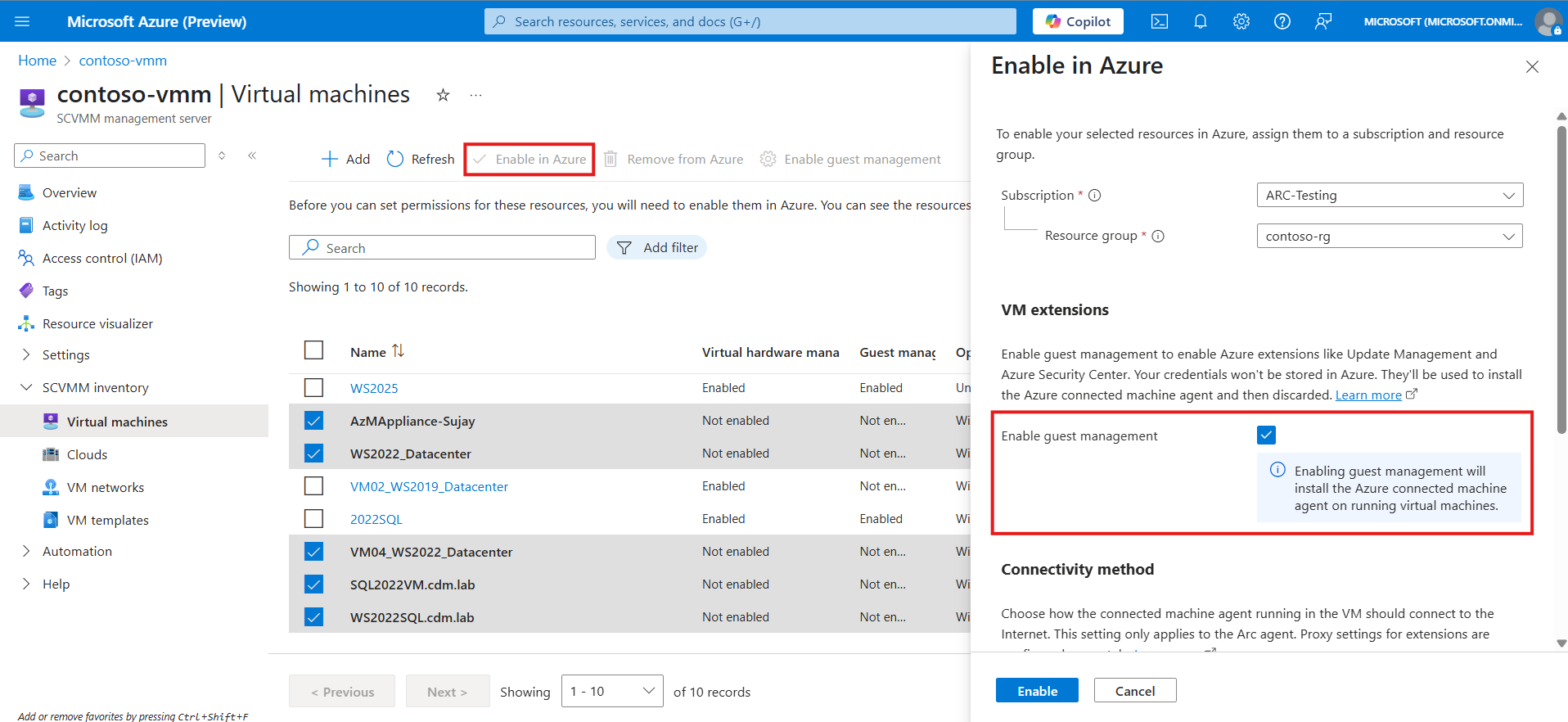
Task: Open portal settings gear
Action: pyautogui.click(x=1241, y=21)
